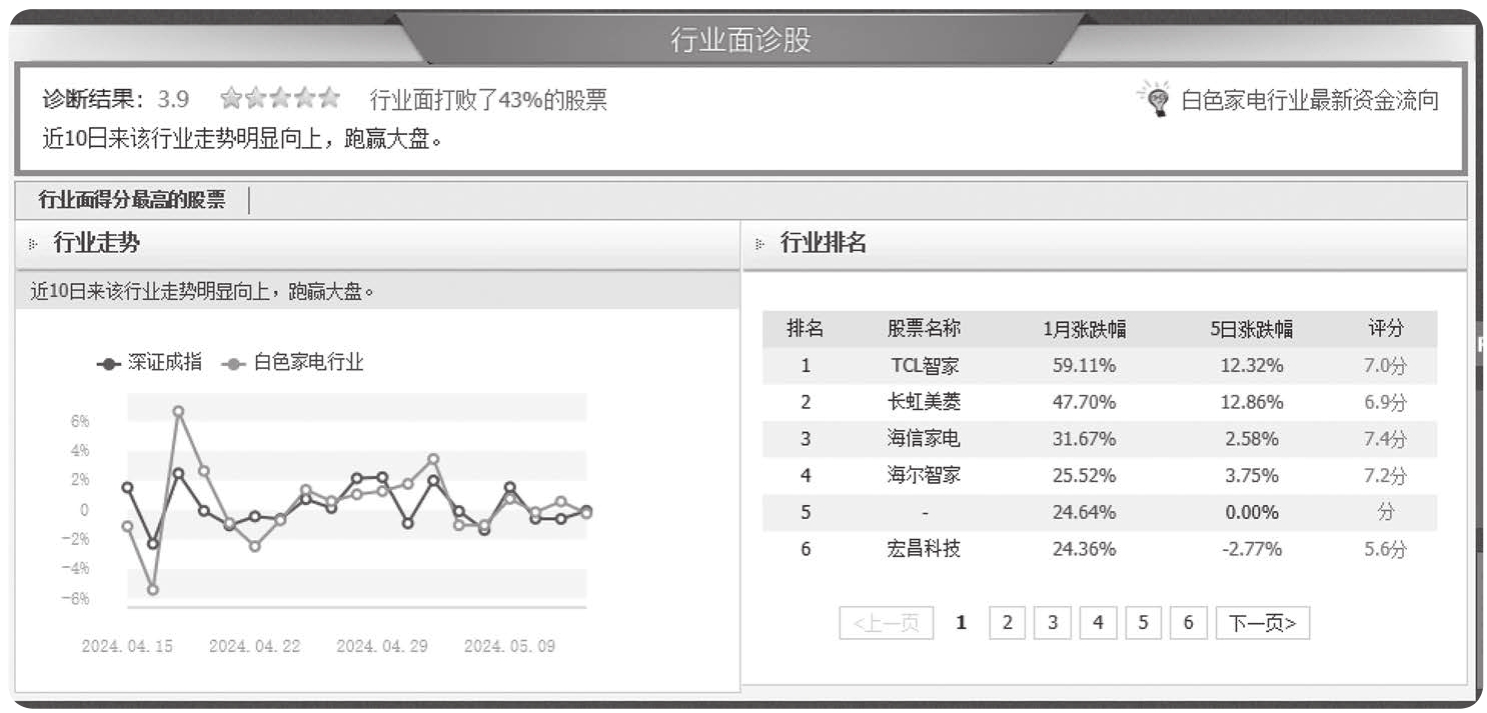Viewport: 1487px width, 713px height.
Task: Click the -2.77% five-day change value
Action: coord(1251,549)
